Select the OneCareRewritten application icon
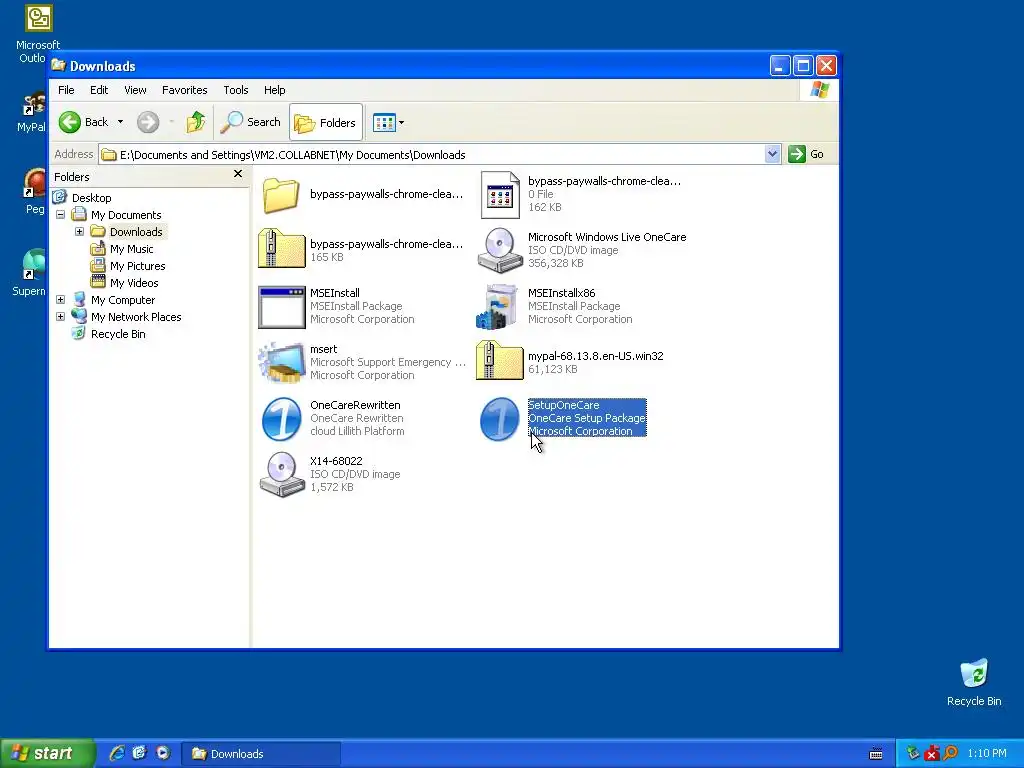This screenshot has height=768, width=1024. [x=281, y=419]
